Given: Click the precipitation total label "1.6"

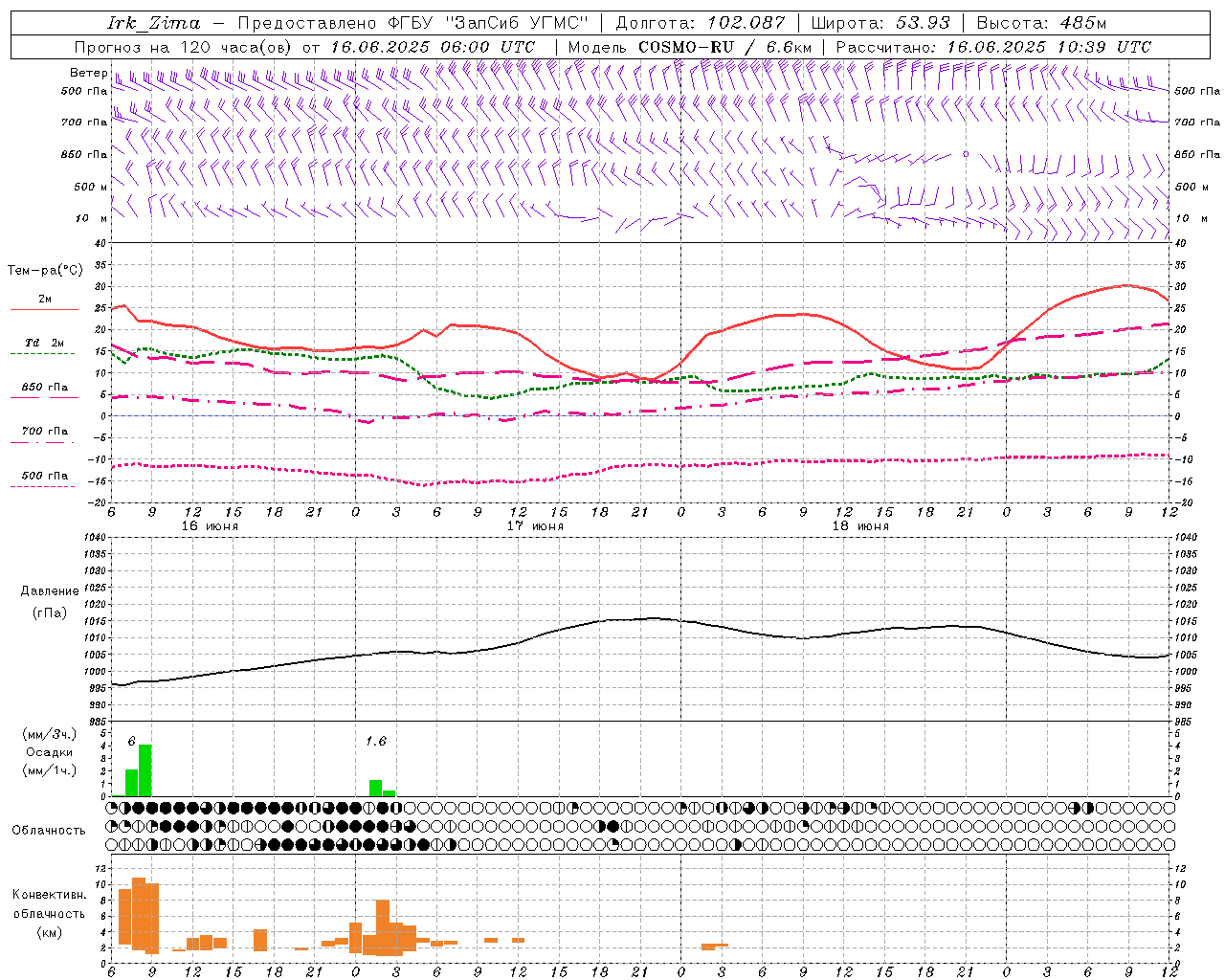Looking at the screenshot, I should click(376, 741).
